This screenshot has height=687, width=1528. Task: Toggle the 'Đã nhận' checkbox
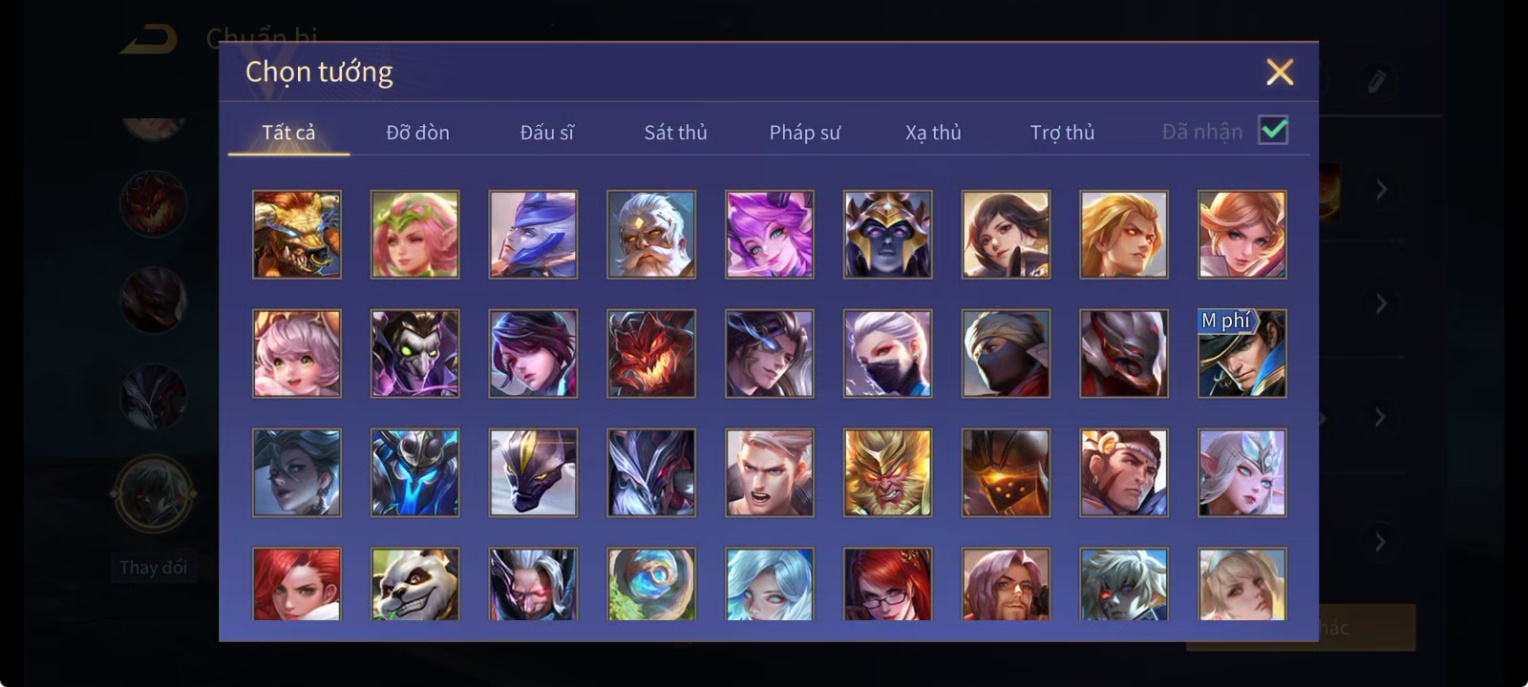1273,130
